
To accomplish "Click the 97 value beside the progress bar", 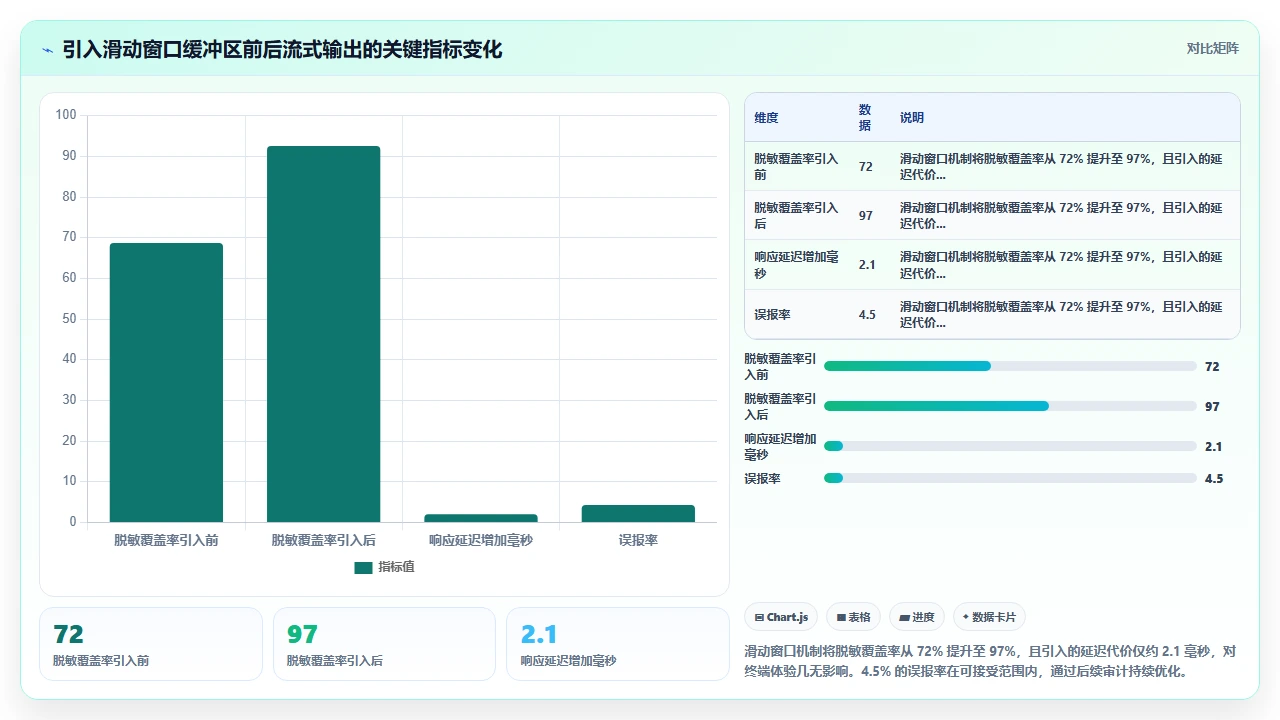I will pyautogui.click(x=1212, y=407).
